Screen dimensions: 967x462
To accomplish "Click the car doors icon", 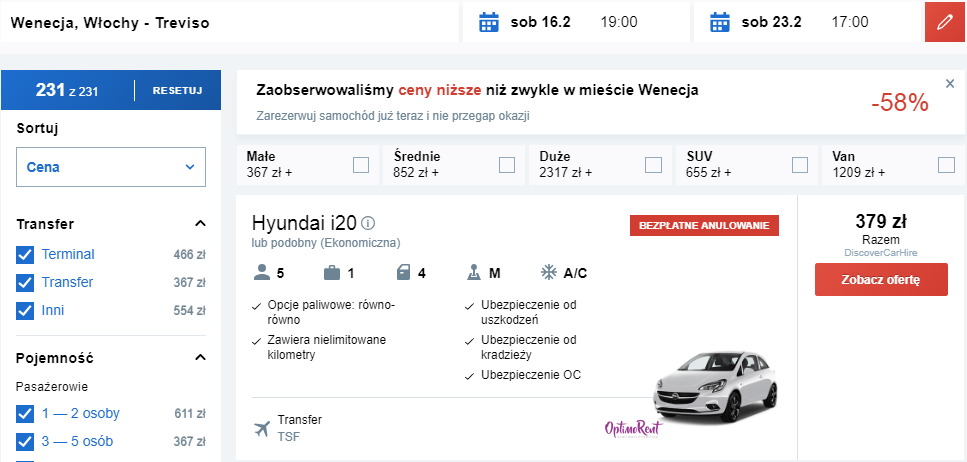I will tap(403, 273).
